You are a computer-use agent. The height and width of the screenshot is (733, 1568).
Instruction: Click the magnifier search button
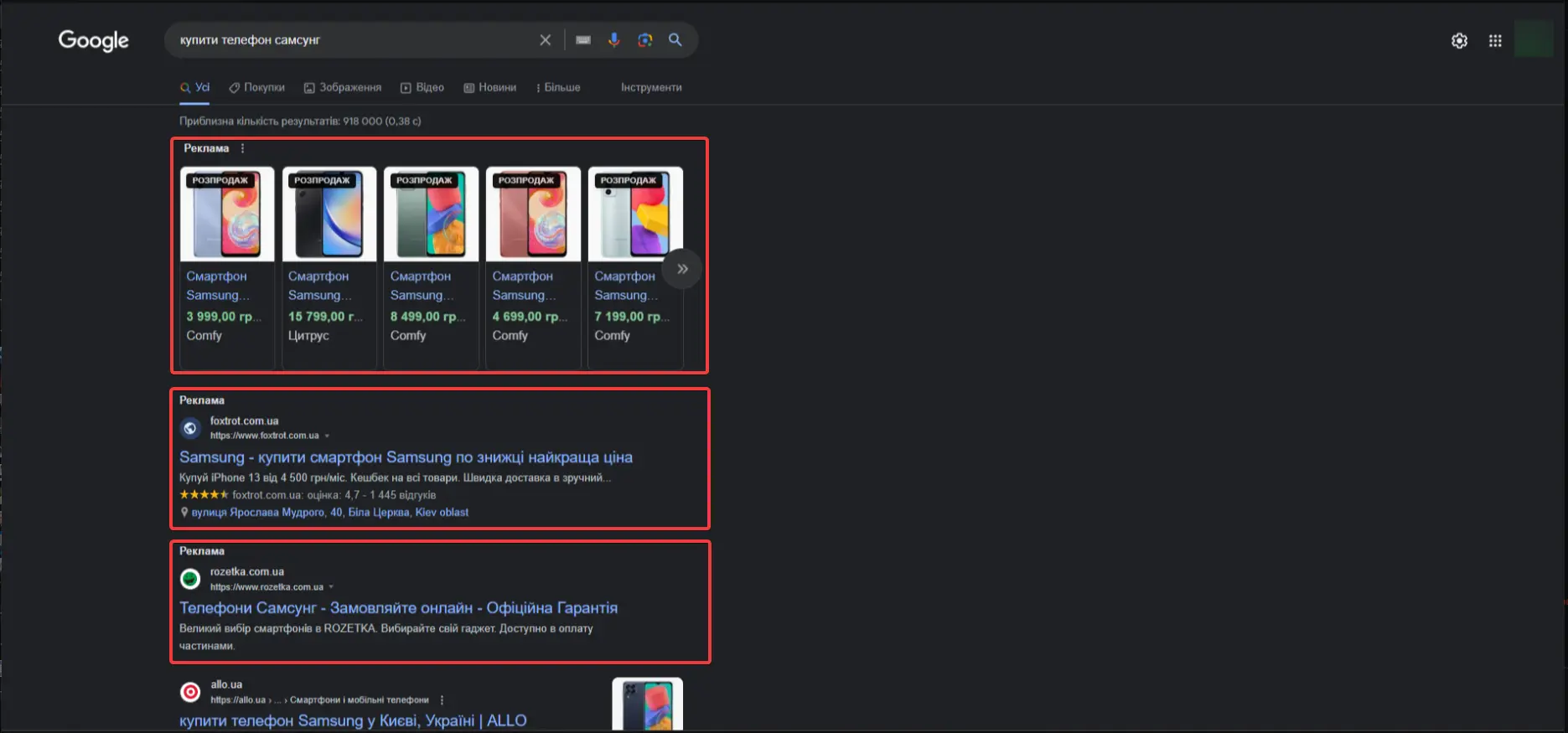point(675,40)
